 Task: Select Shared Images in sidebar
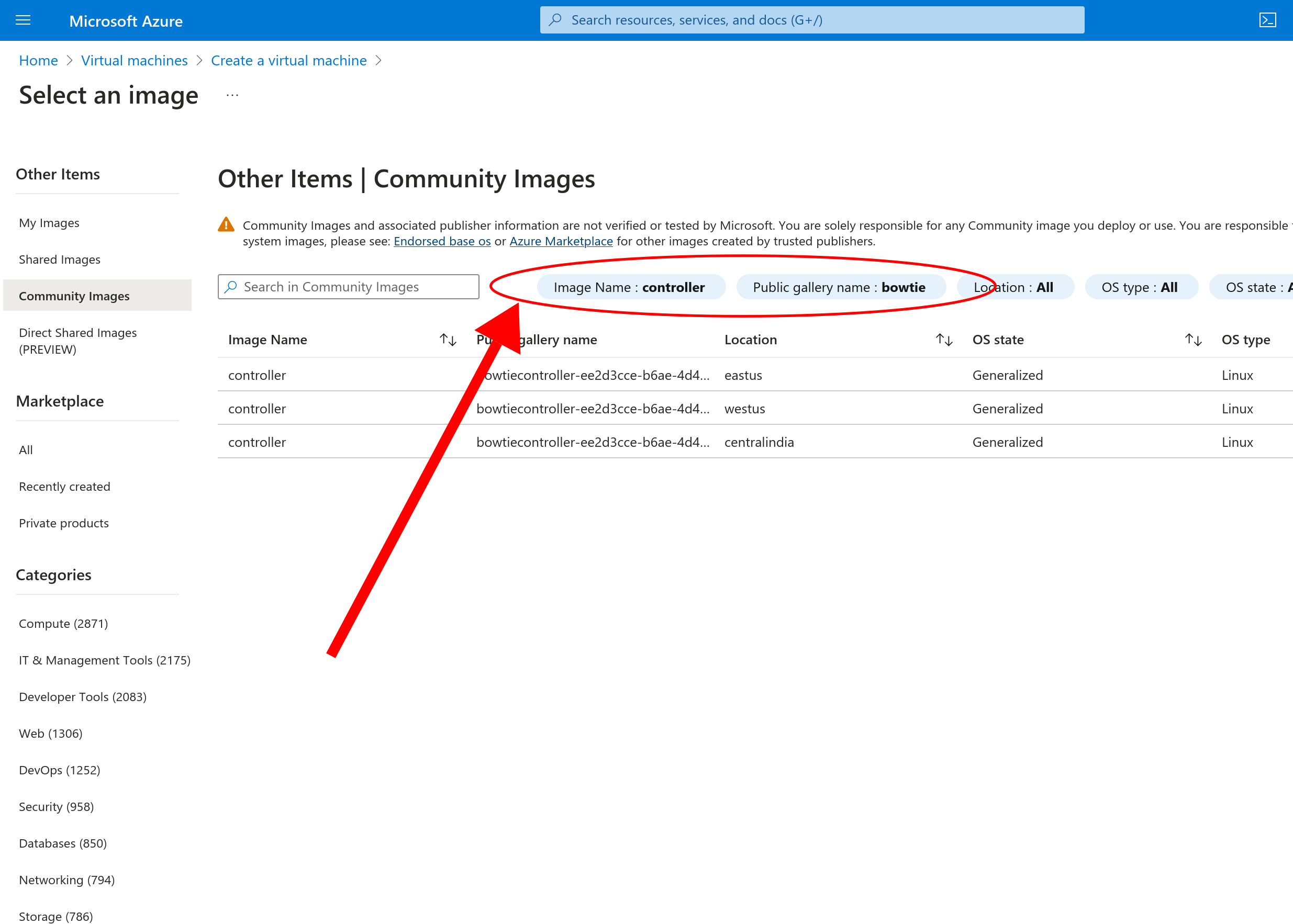[59, 260]
